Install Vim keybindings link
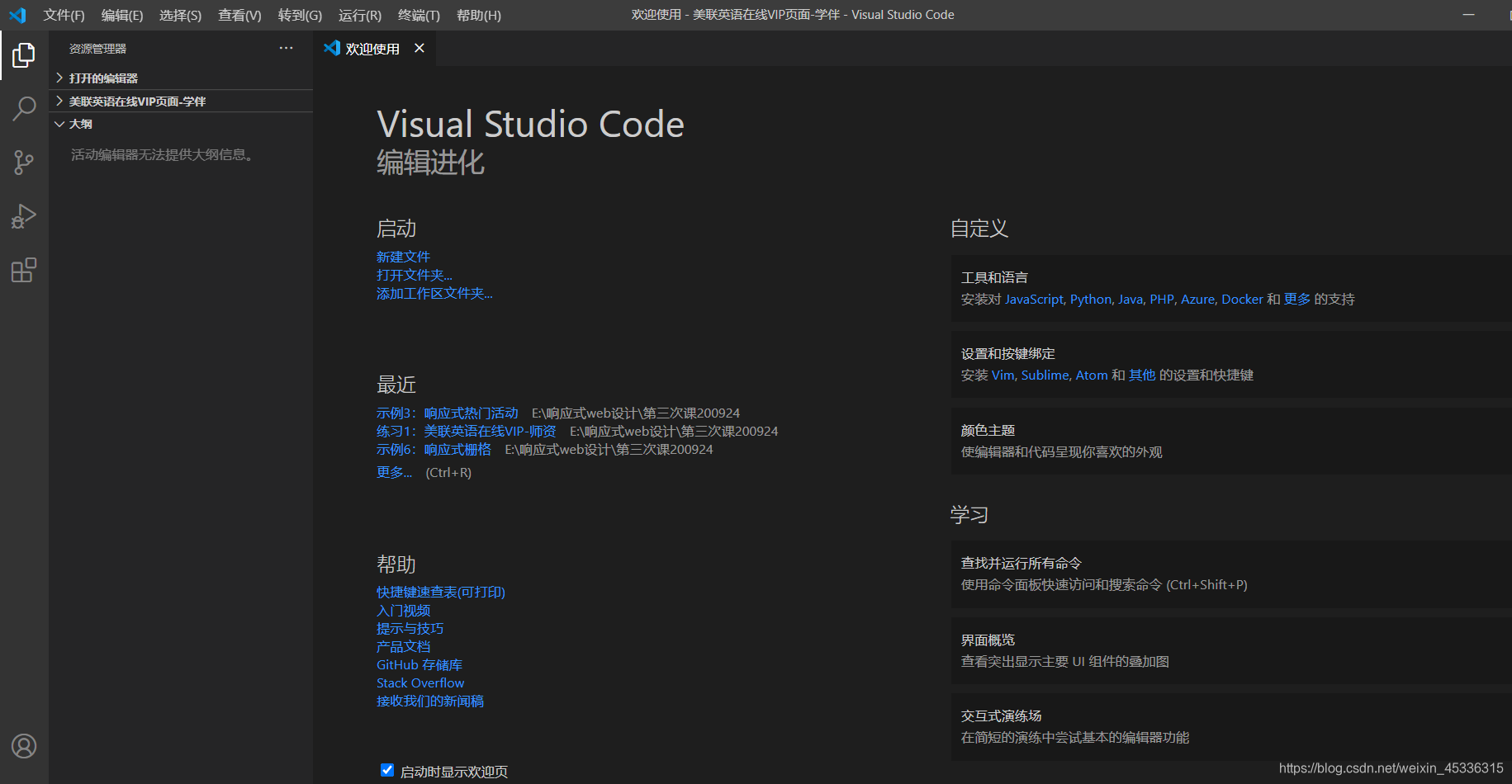The width and height of the screenshot is (1512, 784). point(1002,375)
